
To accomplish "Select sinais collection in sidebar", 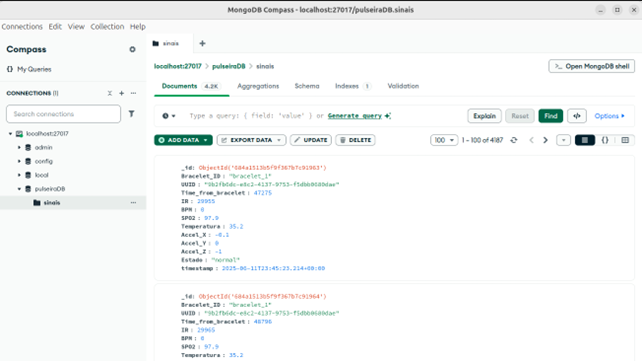I will pos(73,203).
